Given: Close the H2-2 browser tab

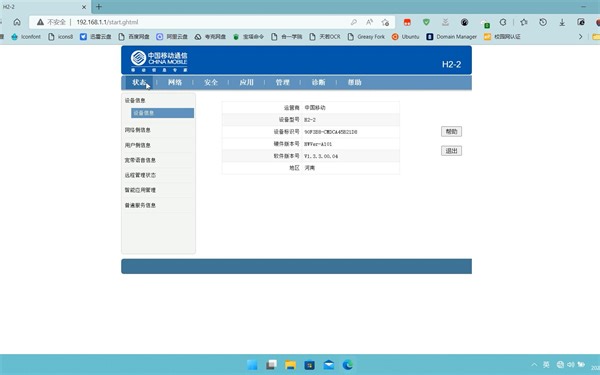Looking at the screenshot, I should pos(84,7).
